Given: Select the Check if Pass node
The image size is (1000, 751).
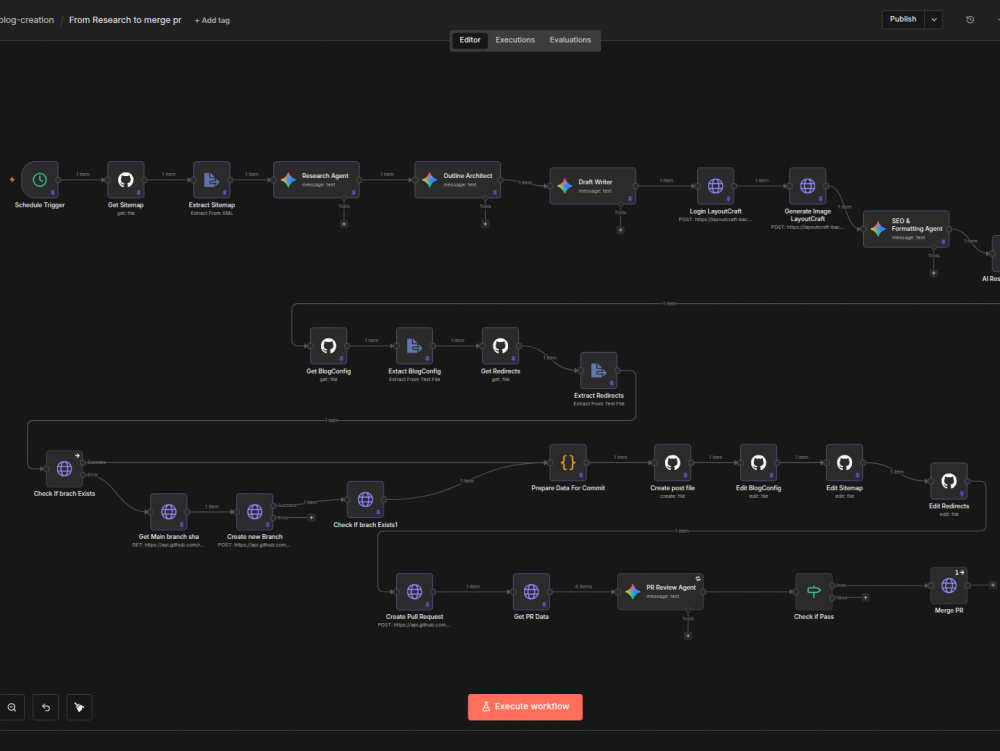Looking at the screenshot, I should [814, 592].
